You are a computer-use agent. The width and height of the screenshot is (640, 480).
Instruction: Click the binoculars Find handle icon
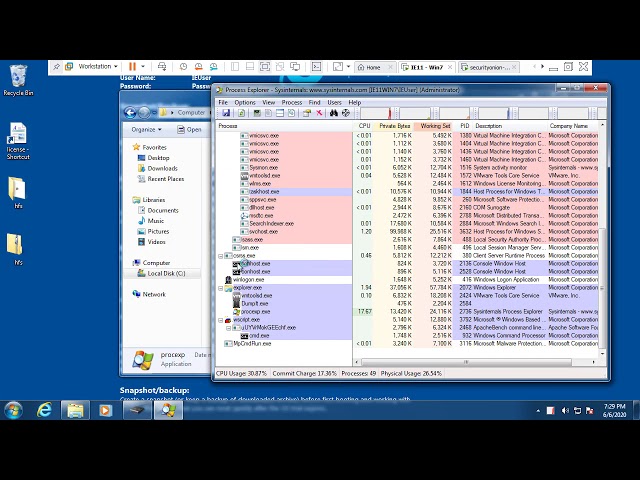[333, 113]
